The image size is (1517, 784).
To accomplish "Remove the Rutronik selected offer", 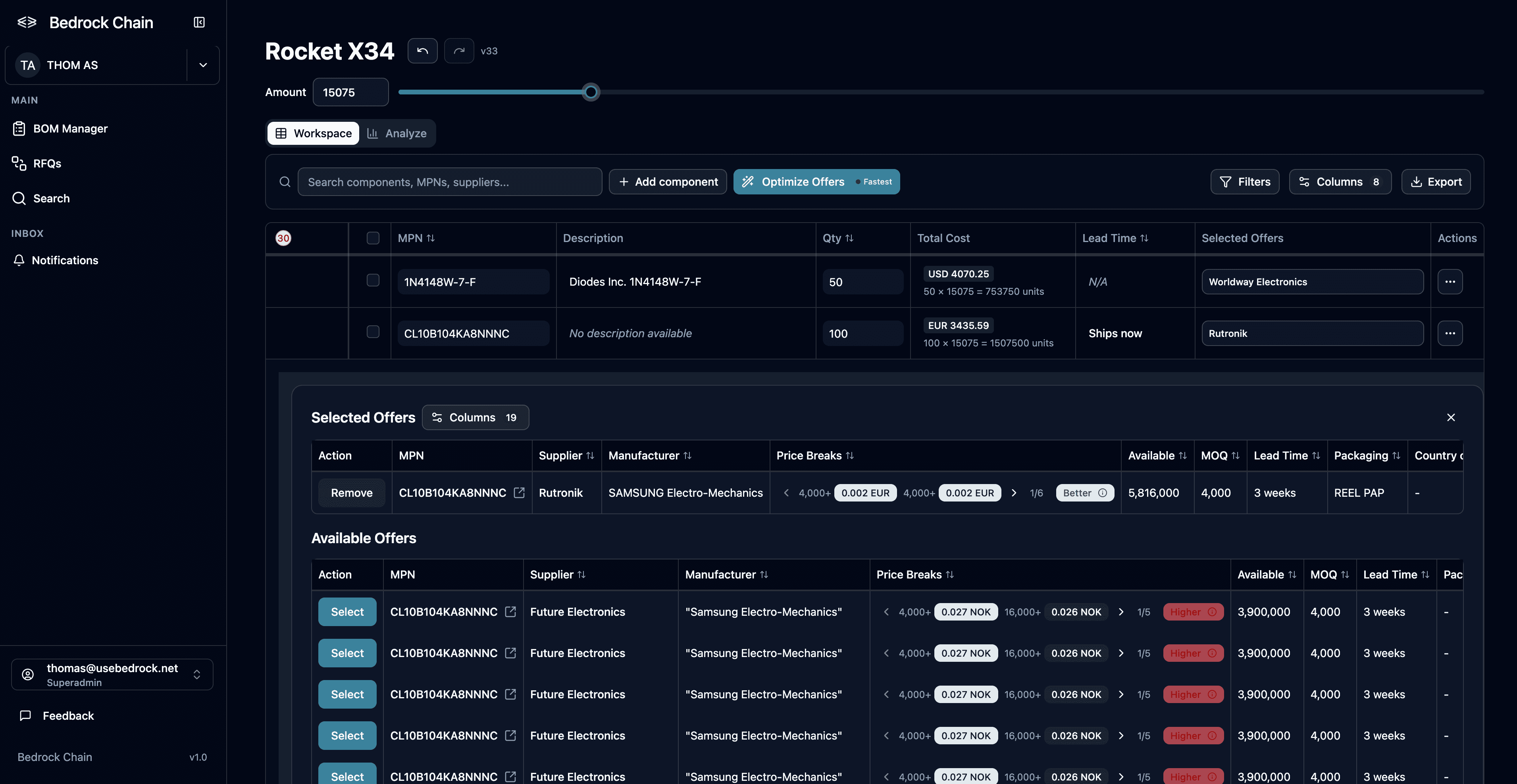I will (x=352, y=493).
